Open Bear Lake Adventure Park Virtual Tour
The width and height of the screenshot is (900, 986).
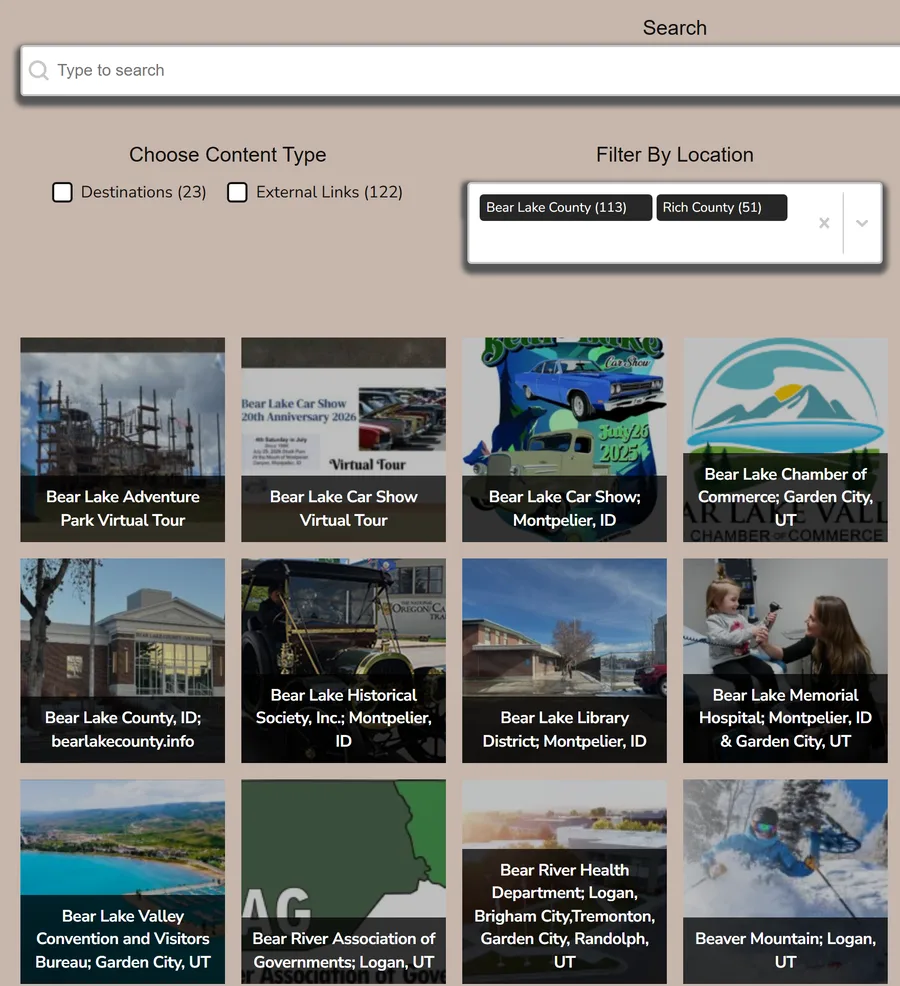click(x=123, y=440)
